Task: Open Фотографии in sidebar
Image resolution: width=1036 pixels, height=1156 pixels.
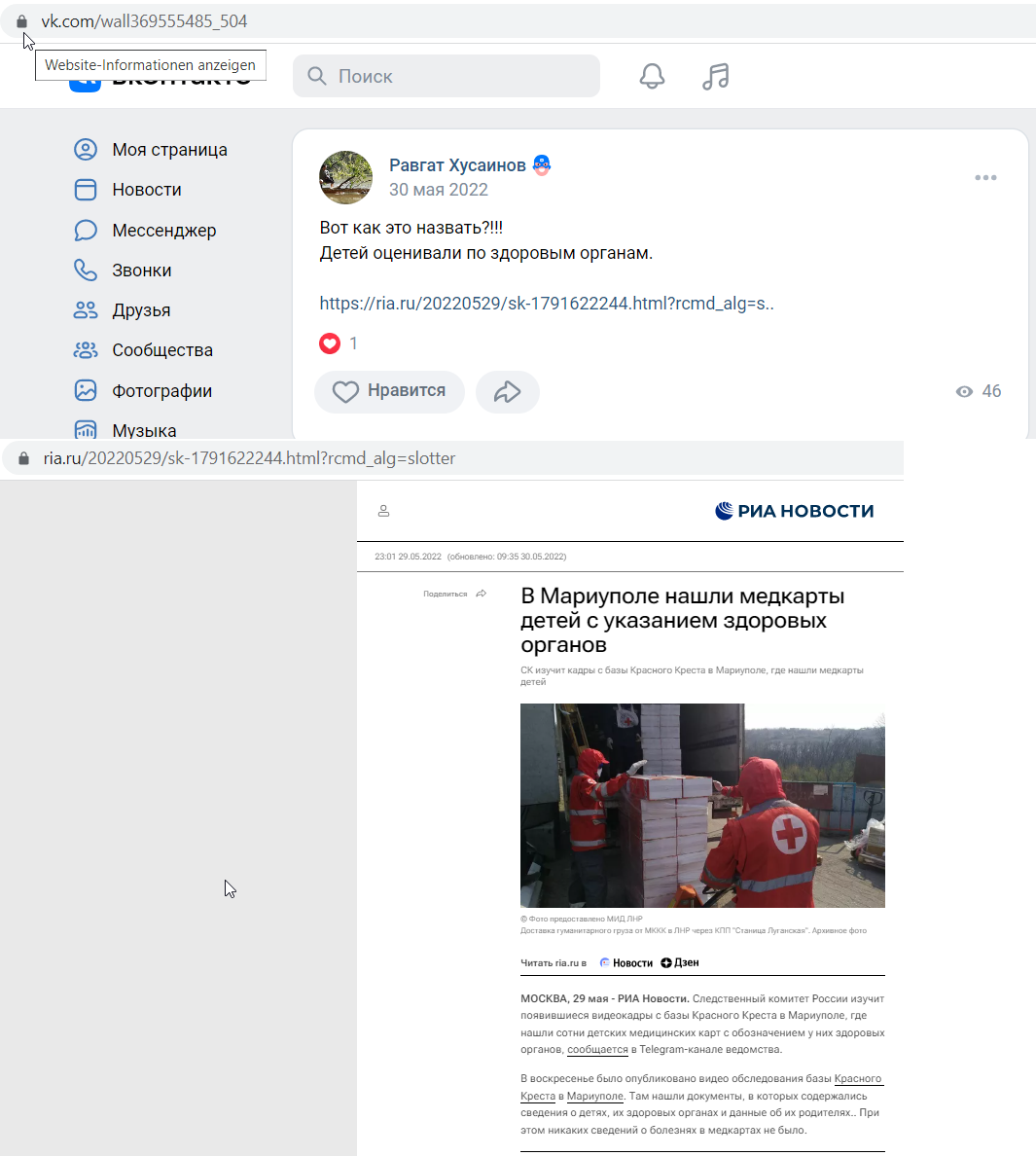Action: pos(162,391)
